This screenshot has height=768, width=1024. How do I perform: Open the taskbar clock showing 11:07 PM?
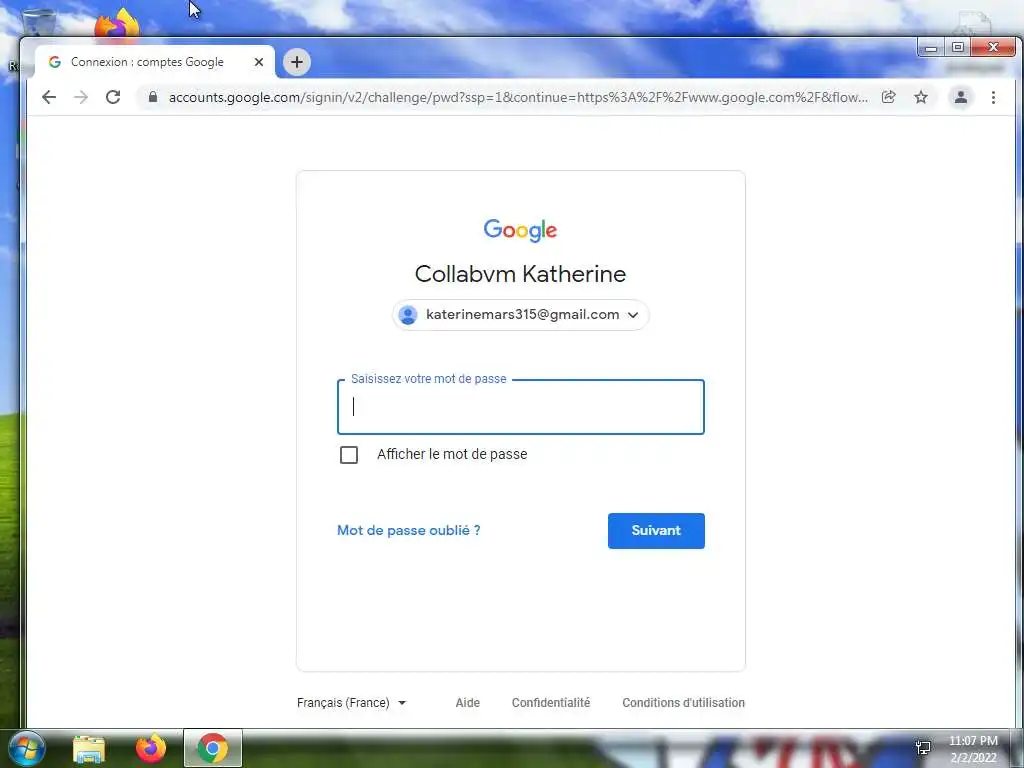[x=973, y=749]
